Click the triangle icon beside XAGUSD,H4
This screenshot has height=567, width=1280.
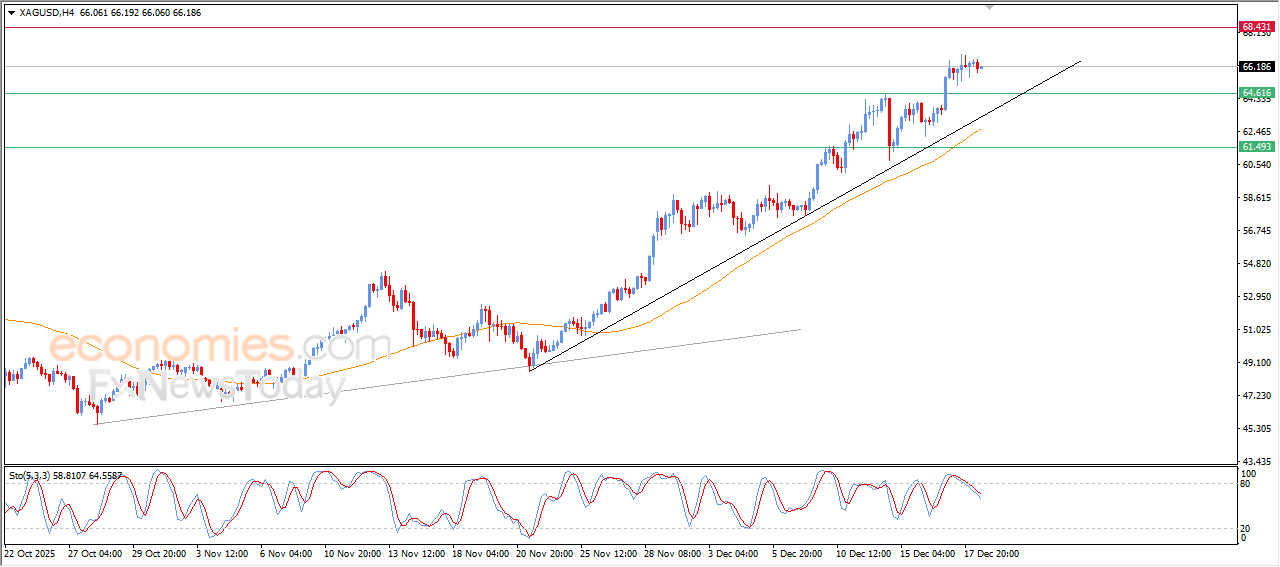pyautogui.click(x=11, y=13)
